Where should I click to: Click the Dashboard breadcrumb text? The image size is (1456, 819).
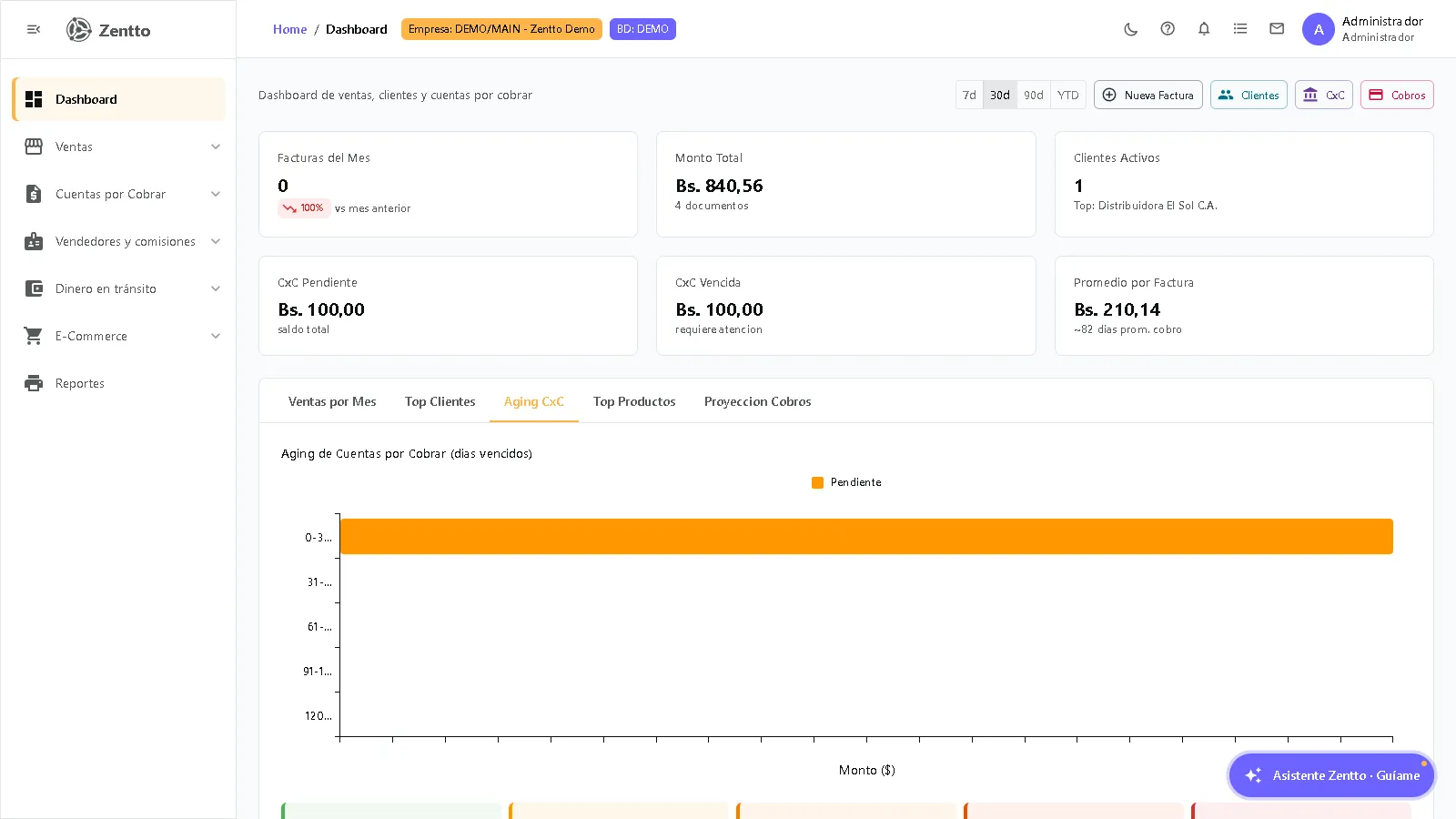(357, 29)
